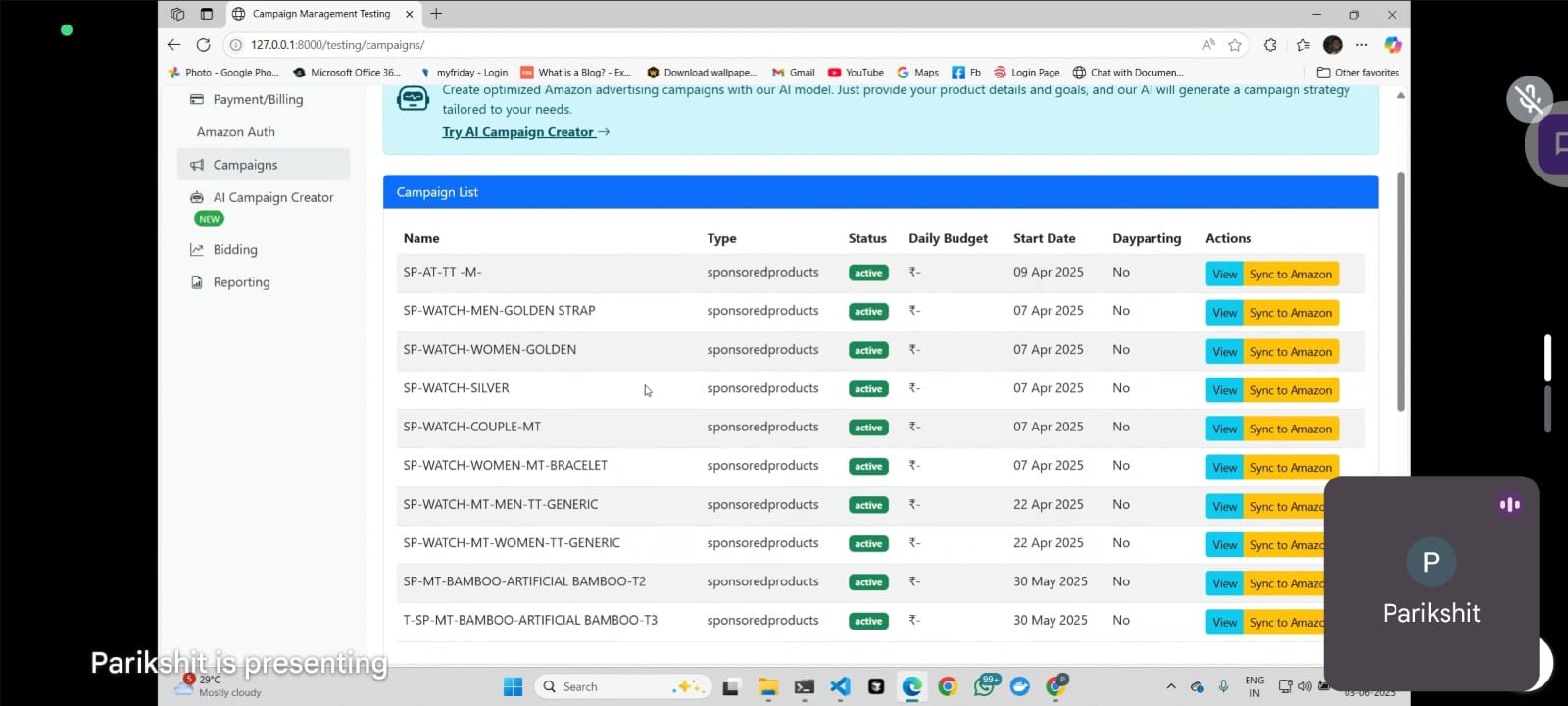
Task: Open a new browser tab
Action: click(436, 14)
